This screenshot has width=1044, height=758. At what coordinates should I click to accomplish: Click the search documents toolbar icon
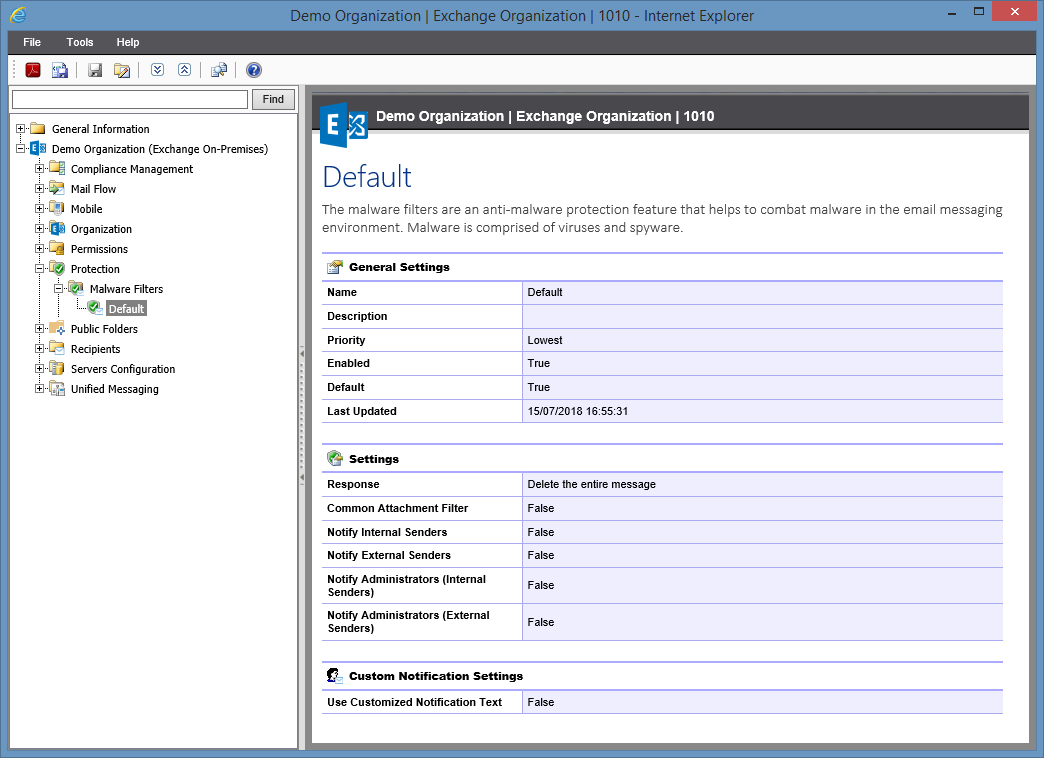click(x=218, y=70)
